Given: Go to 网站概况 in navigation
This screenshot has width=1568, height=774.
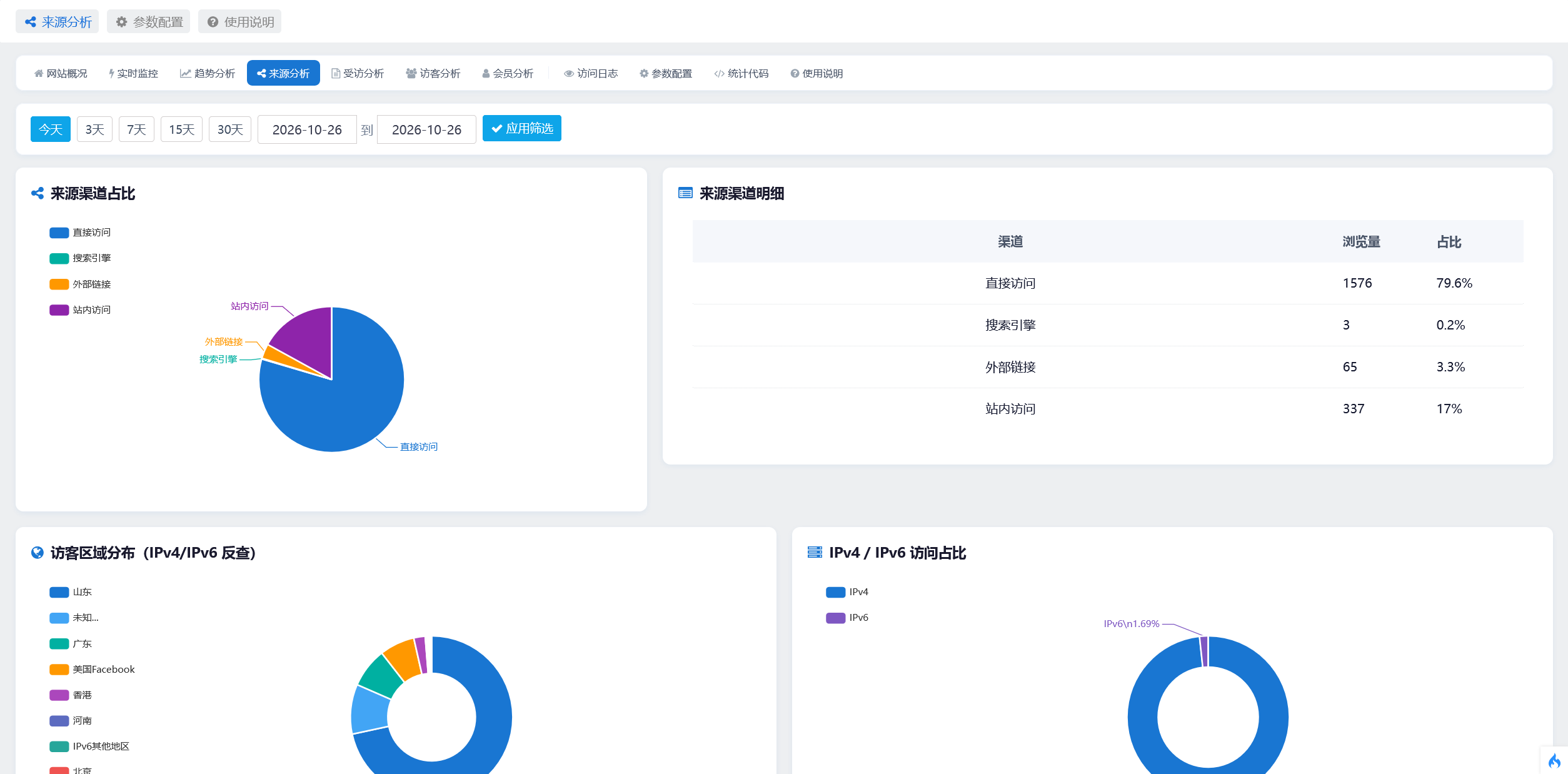Looking at the screenshot, I should (61, 73).
